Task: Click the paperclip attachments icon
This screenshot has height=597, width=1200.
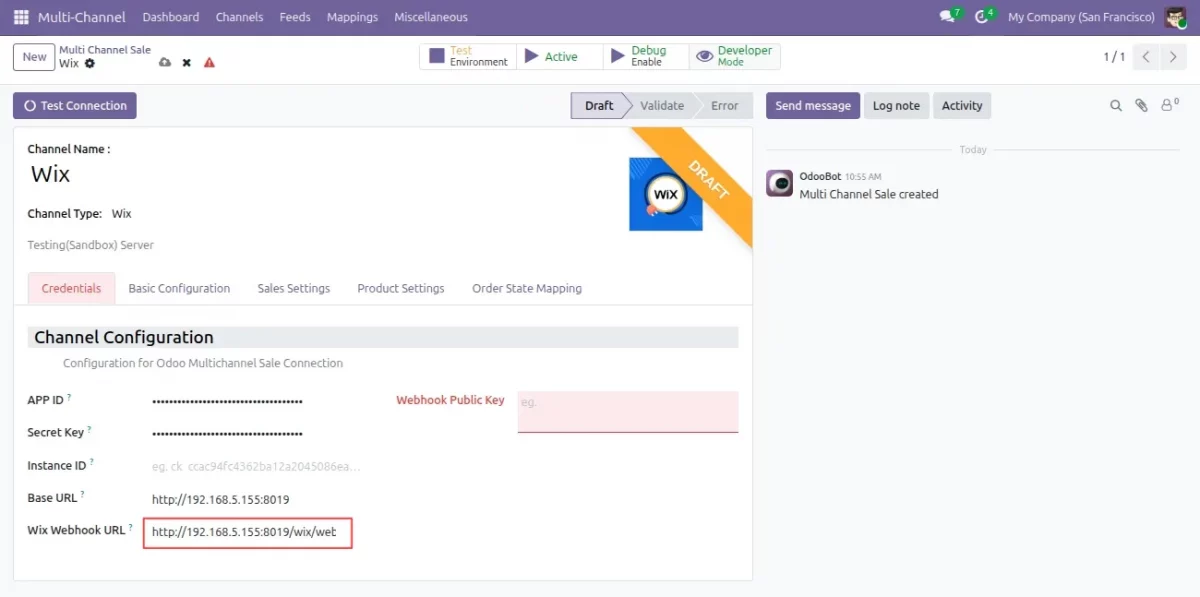Action: click(1141, 105)
